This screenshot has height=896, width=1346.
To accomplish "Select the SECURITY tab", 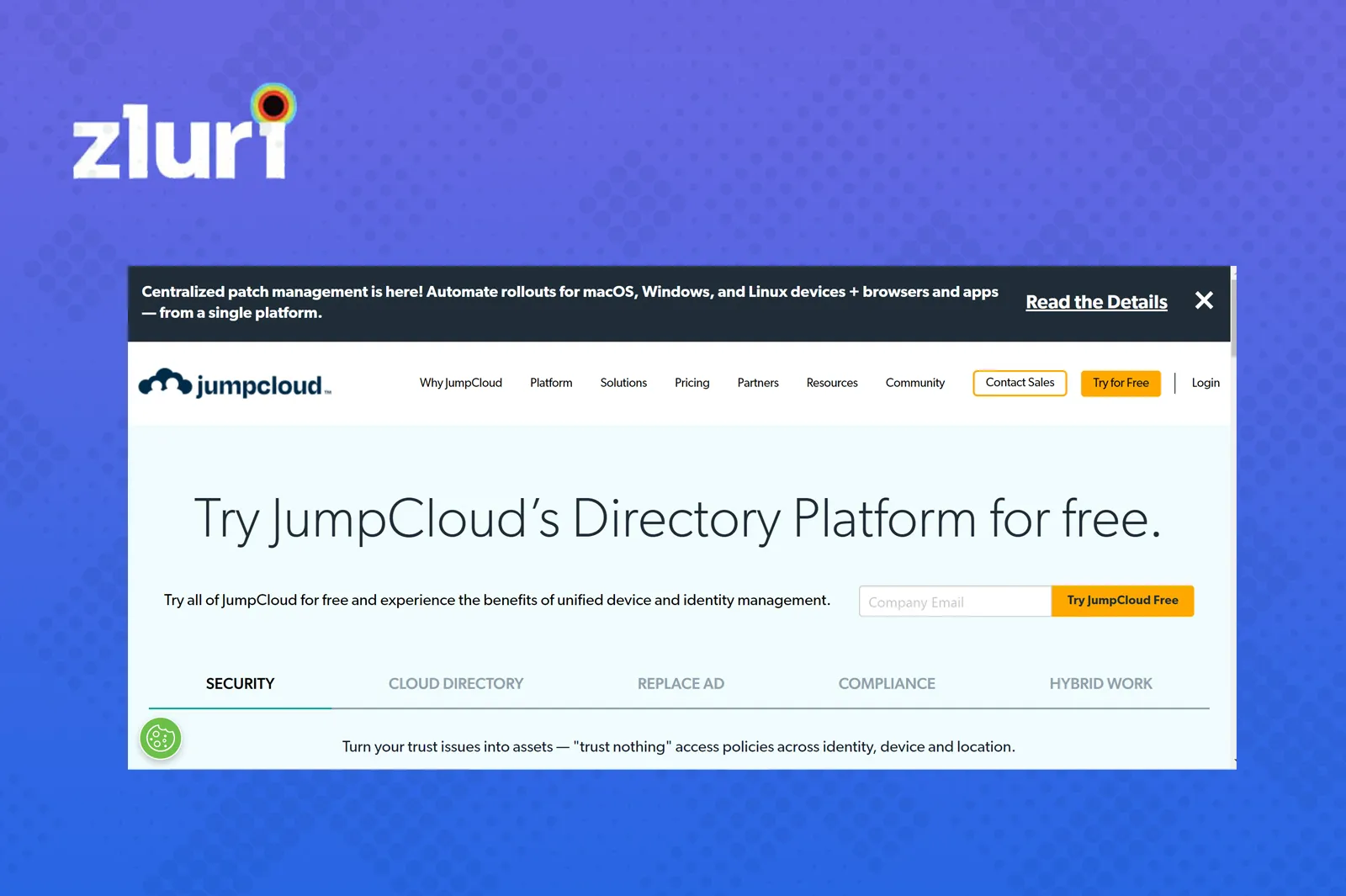I will 240,684.
